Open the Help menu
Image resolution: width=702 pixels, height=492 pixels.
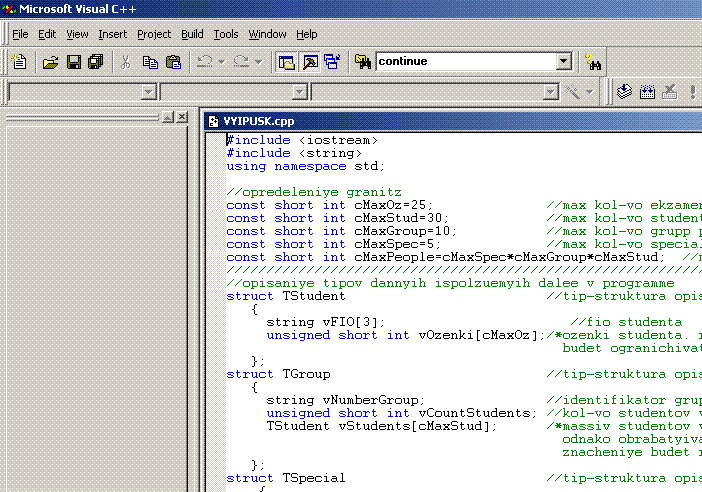[307, 34]
